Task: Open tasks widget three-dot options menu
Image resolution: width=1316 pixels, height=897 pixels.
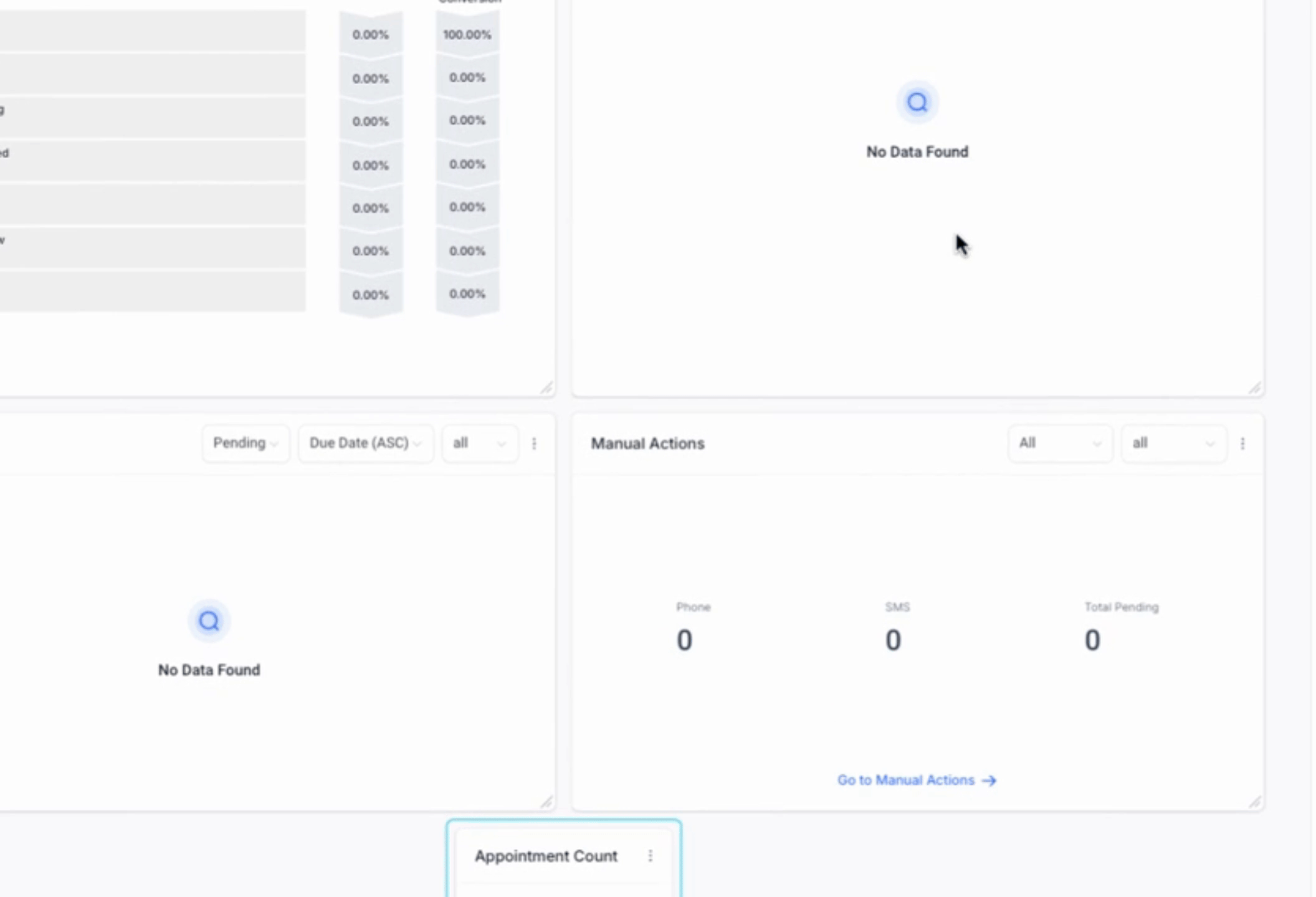Action: pos(534,444)
